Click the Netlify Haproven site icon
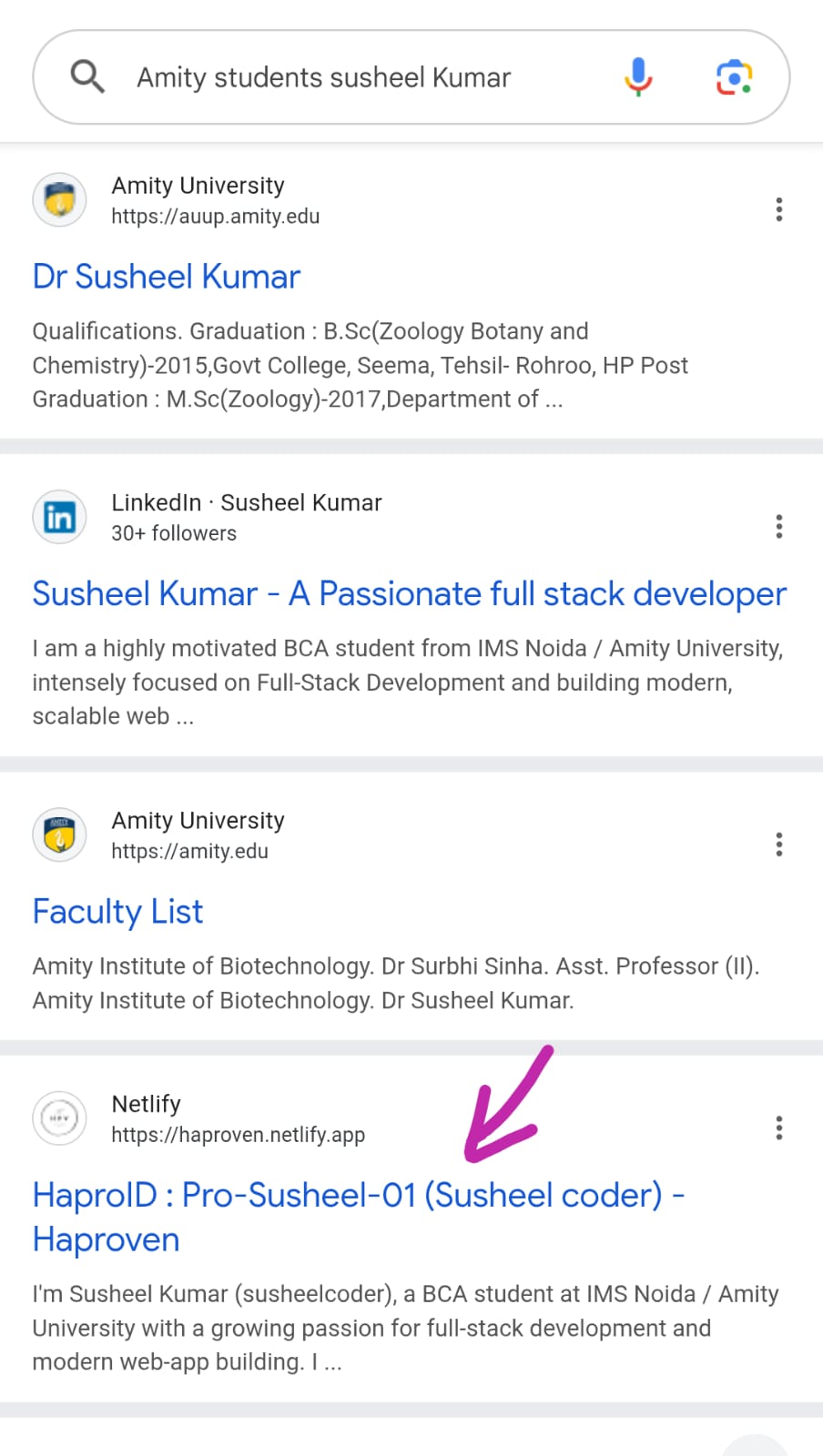Viewport: 823px width, 1456px height. 60,1118
